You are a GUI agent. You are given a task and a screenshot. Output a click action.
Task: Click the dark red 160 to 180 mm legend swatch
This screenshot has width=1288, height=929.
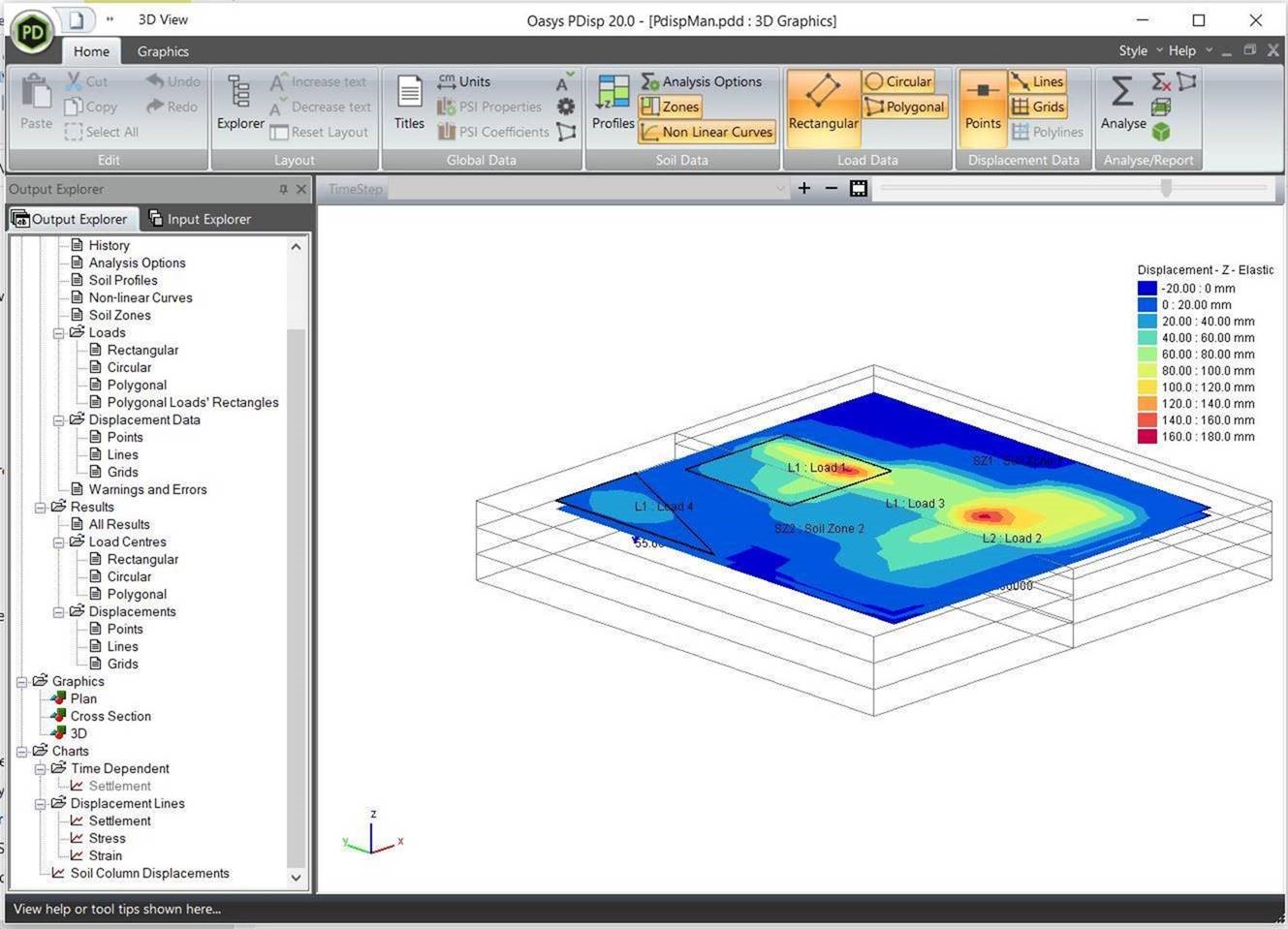[1147, 437]
